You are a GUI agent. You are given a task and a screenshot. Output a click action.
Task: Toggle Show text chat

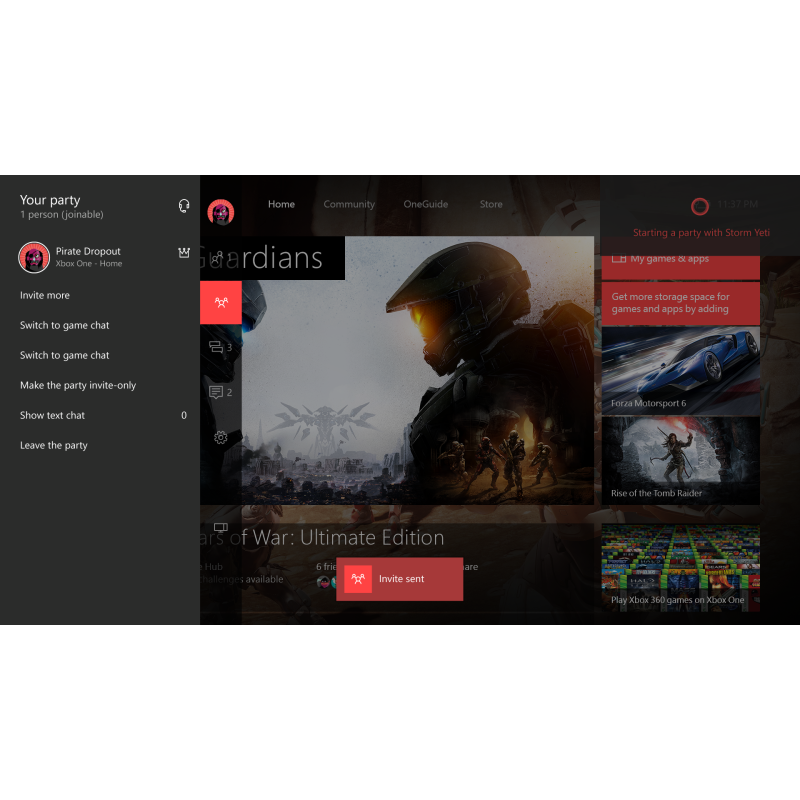coord(53,415)
